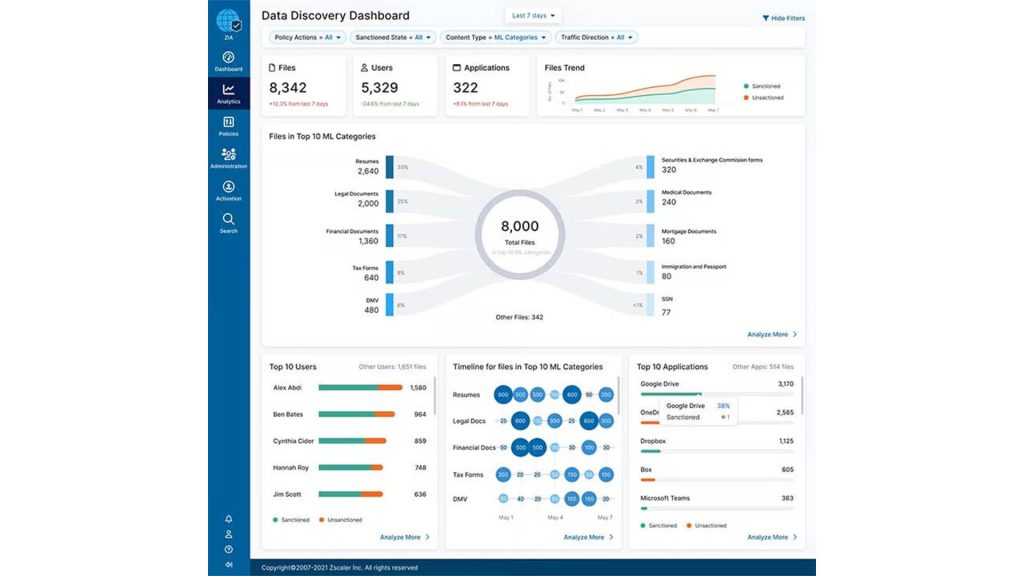This screenshot has width=1024, height=576.
Task: Click the Resumes category bar, 2,640 files
Action: click(389, 167)
